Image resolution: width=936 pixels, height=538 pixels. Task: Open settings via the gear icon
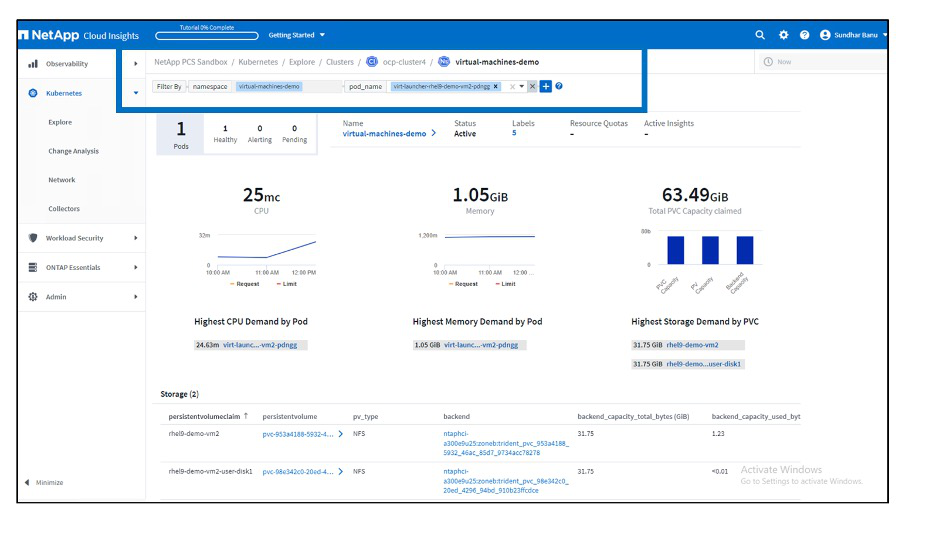coord(783,35)
